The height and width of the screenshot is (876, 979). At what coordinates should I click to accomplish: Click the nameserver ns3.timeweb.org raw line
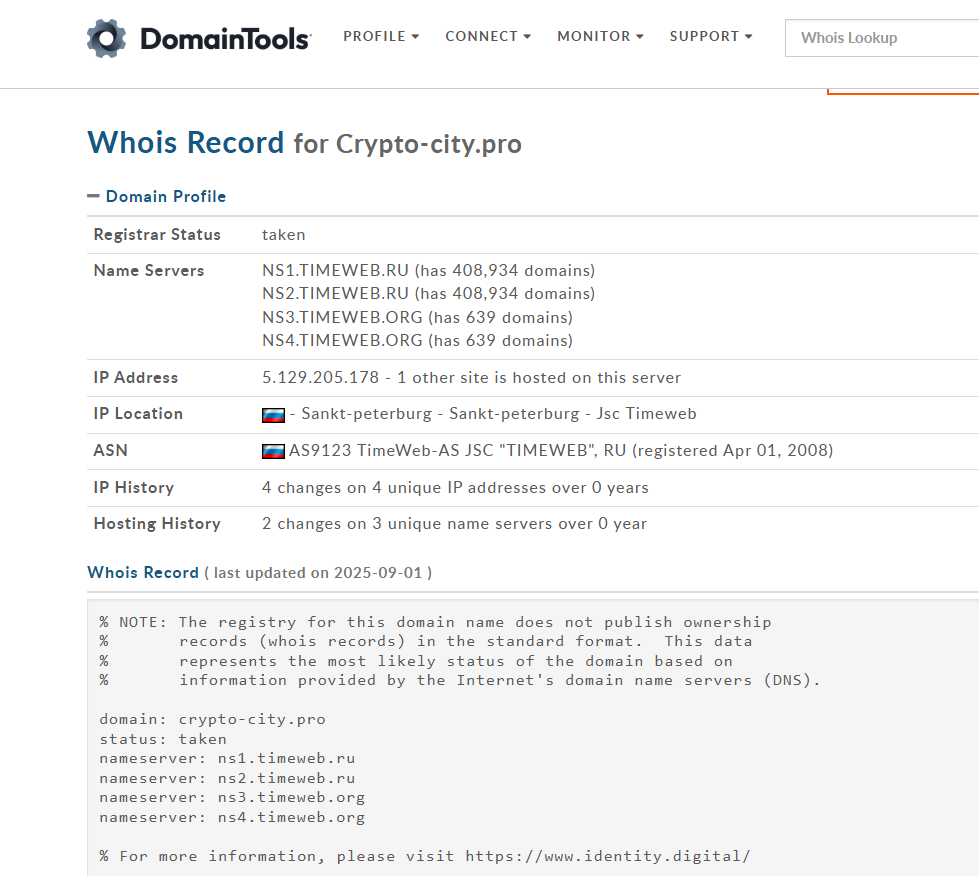232,798
